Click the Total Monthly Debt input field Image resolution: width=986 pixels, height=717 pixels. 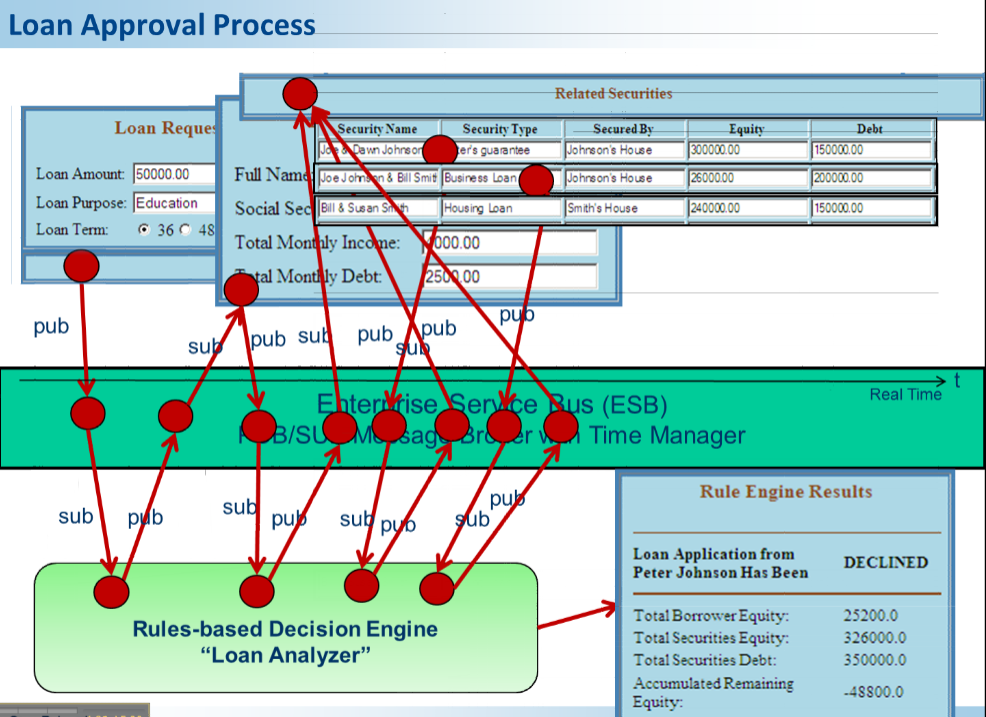[510, 276]
